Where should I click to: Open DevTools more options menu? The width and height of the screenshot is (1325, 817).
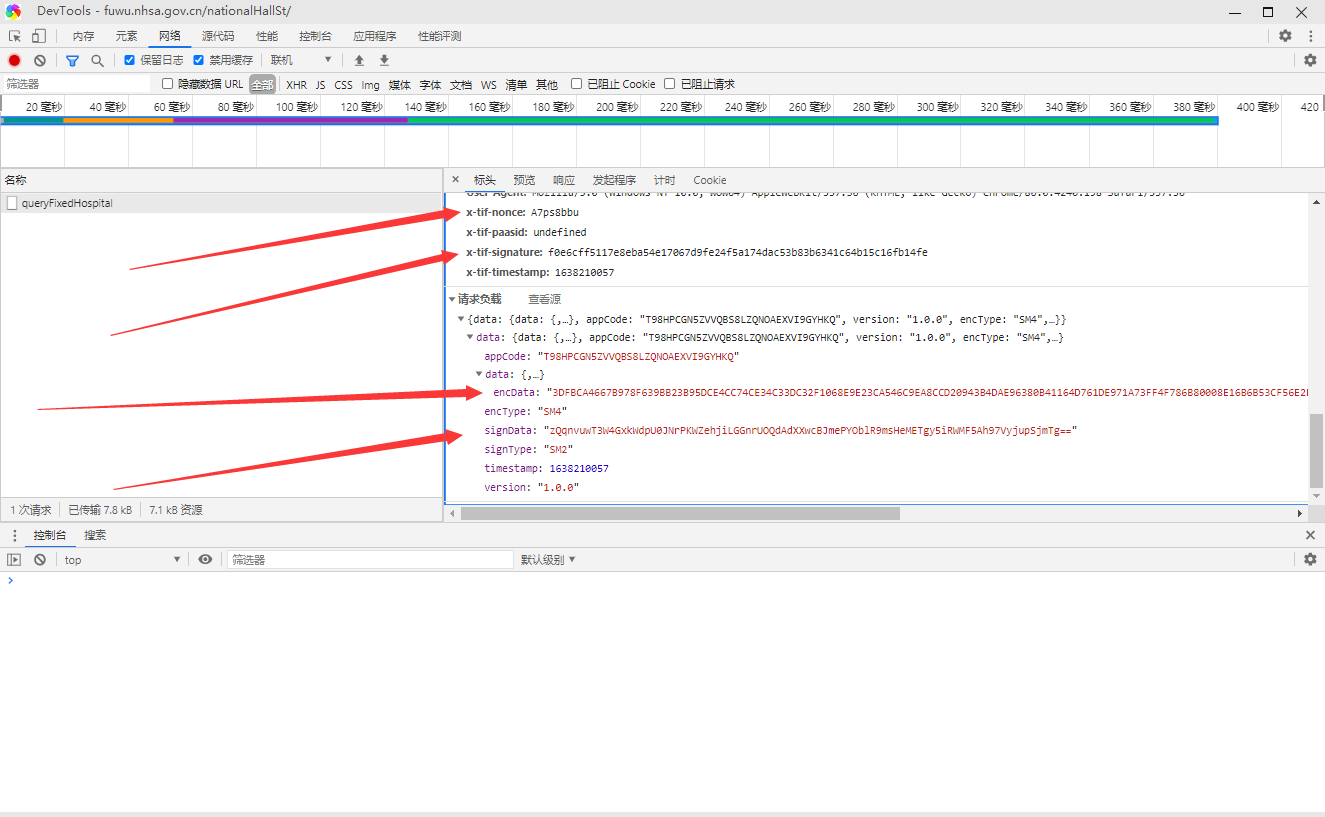tap(1310, 36)
